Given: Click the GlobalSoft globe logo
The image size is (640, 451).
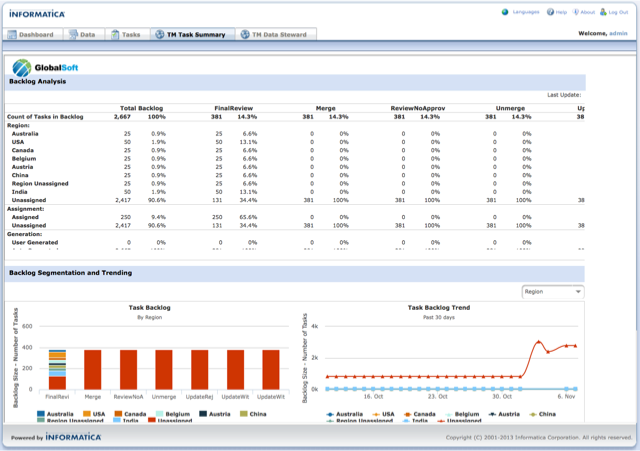Looking at the screenshot, I should [22, 68].
